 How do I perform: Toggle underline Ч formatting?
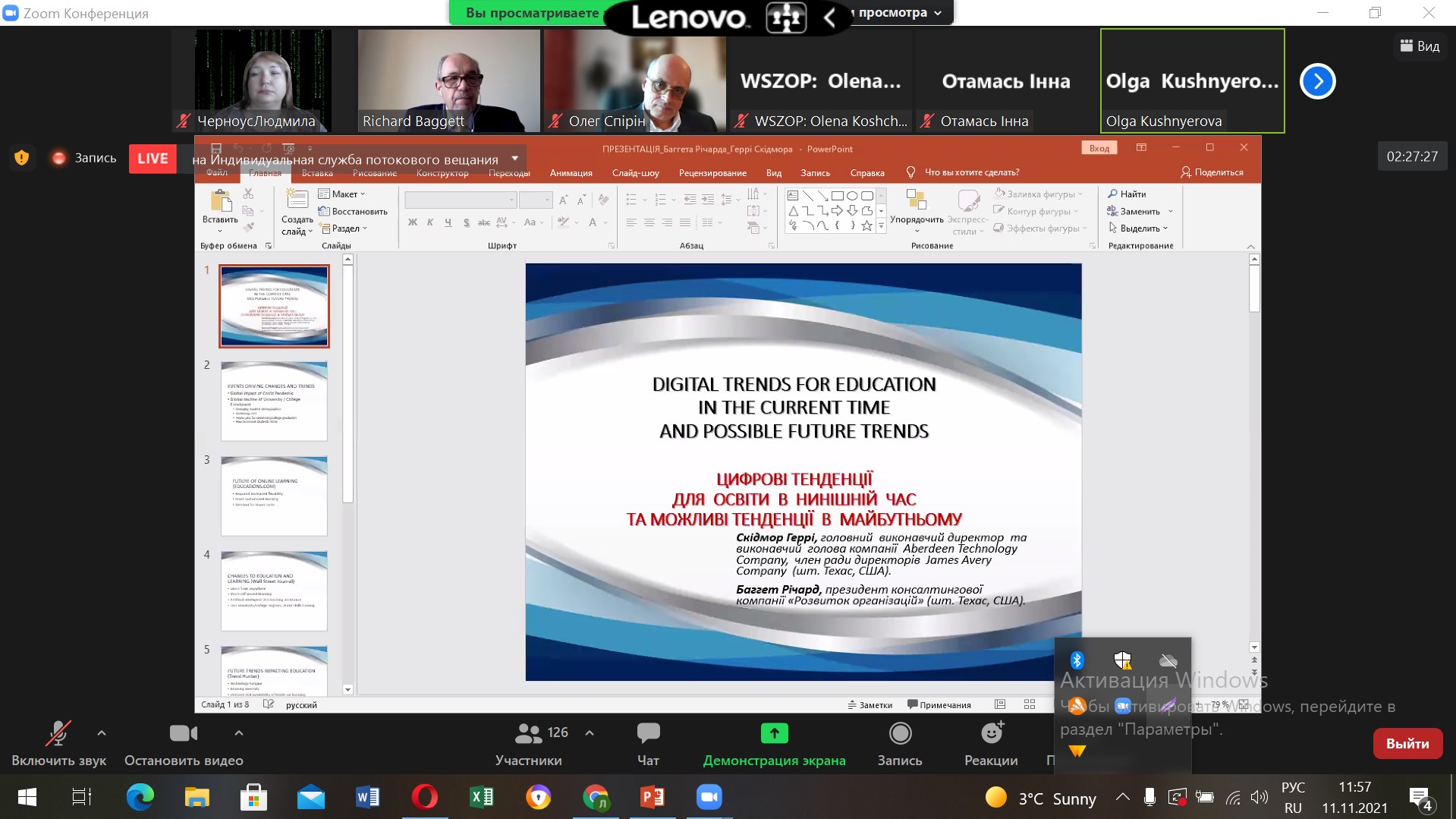[448, 222]
